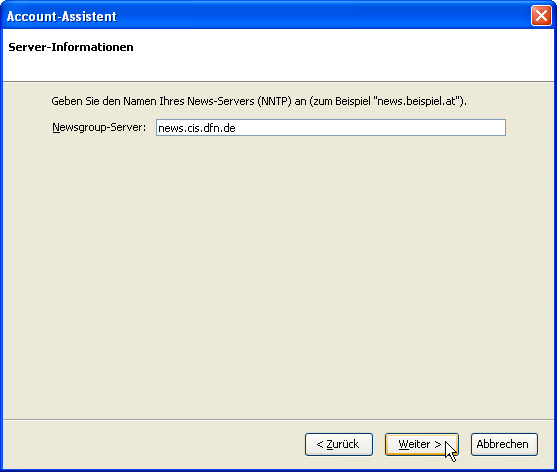Image resolution: width=557 pixels, height=472 pixels.
Task: Click the Account-Assistent title bar text
Action: tap(61, 16)
